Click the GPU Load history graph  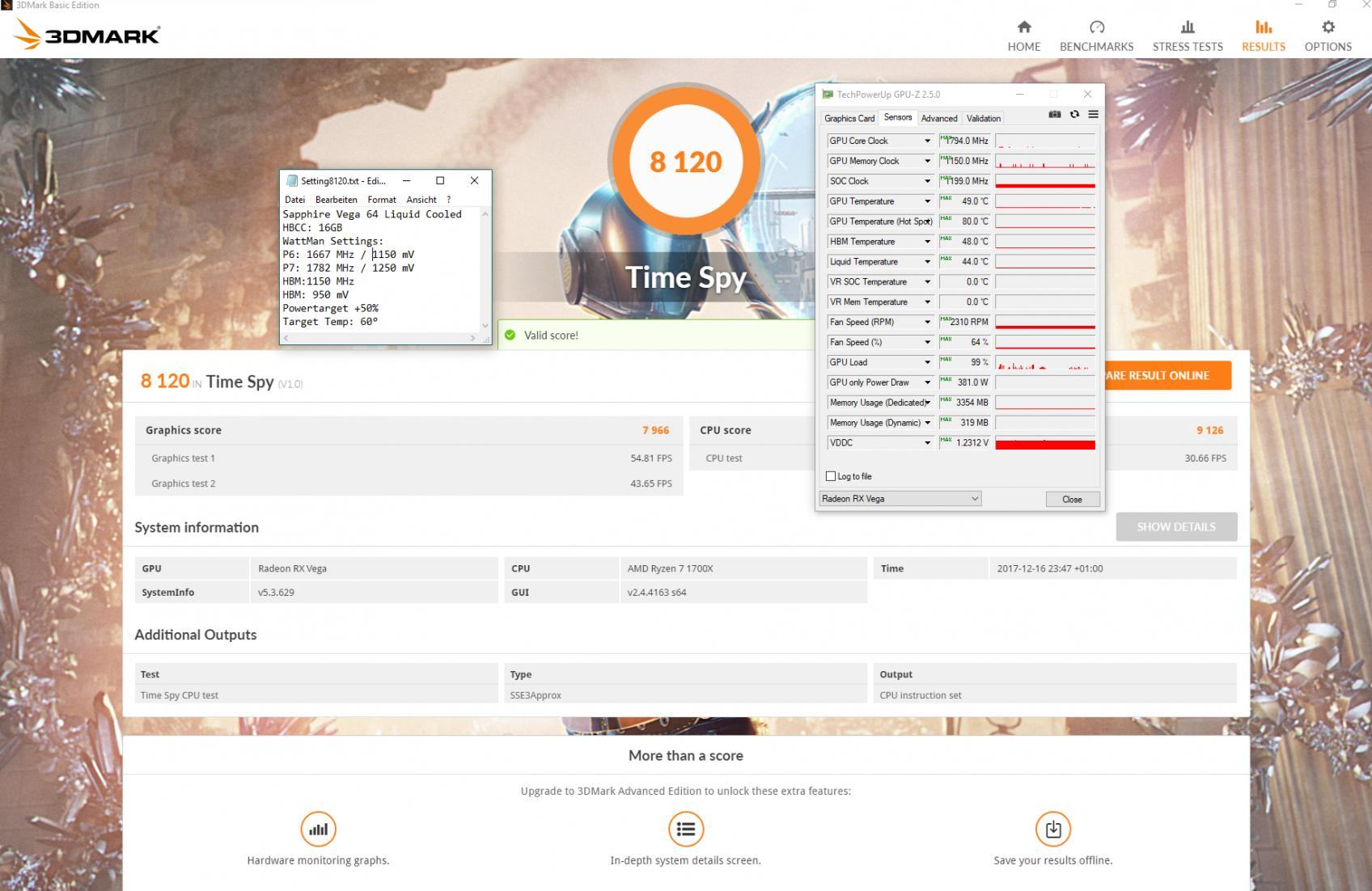(x=1045, y=362)
